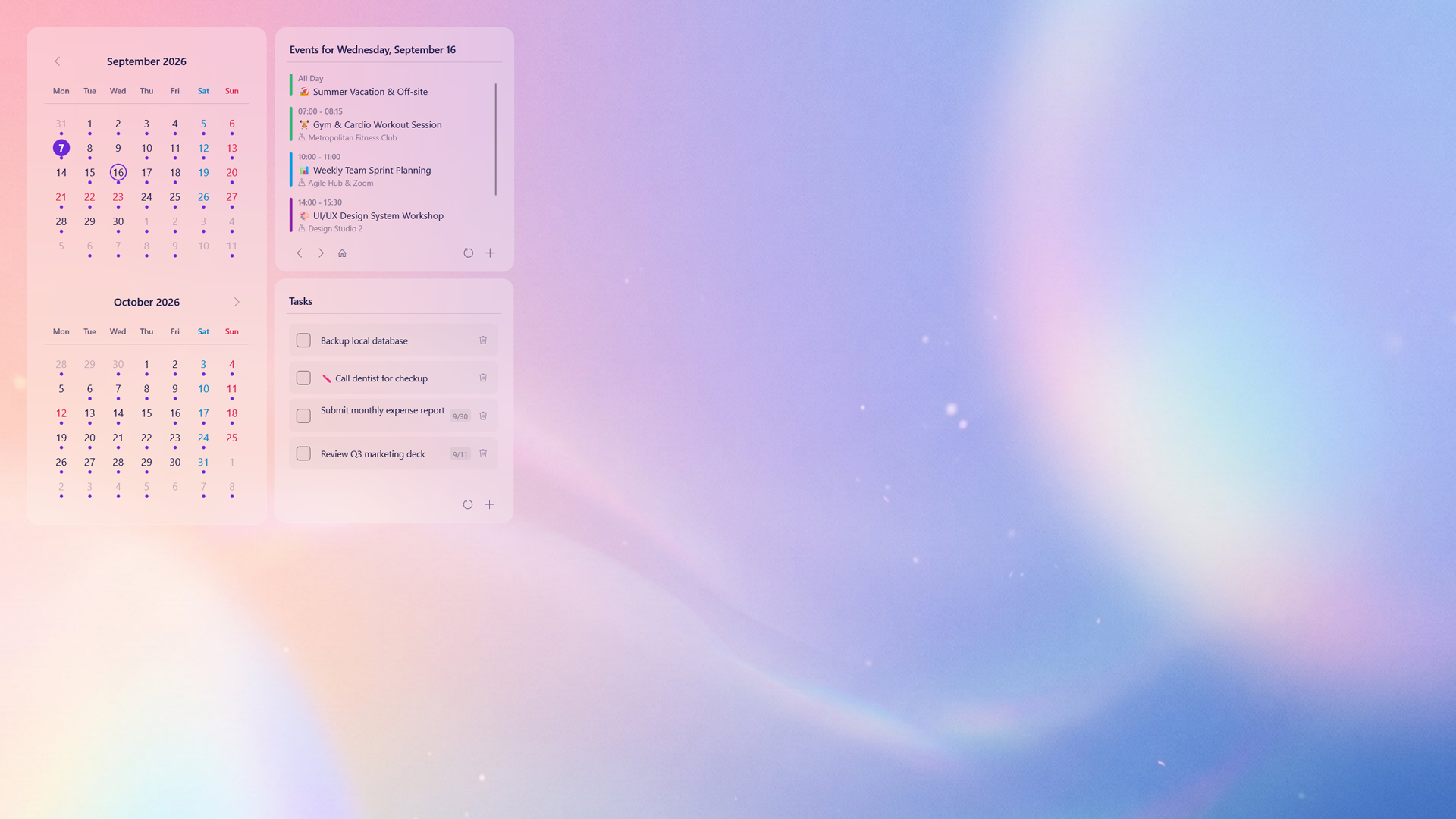Click Events for Wednesday, September 16 heading

click(x=372, y=49)
